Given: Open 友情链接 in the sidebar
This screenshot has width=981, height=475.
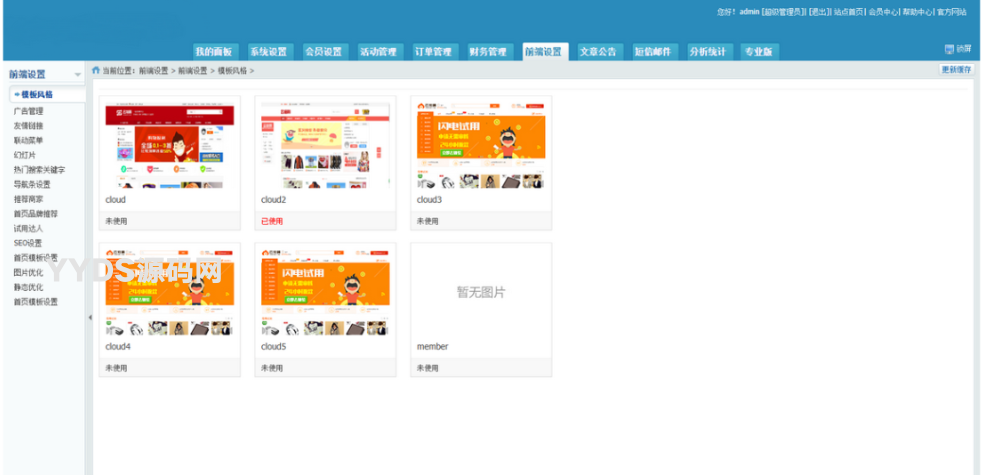Looking at the screenshot, I should [28, 126].
